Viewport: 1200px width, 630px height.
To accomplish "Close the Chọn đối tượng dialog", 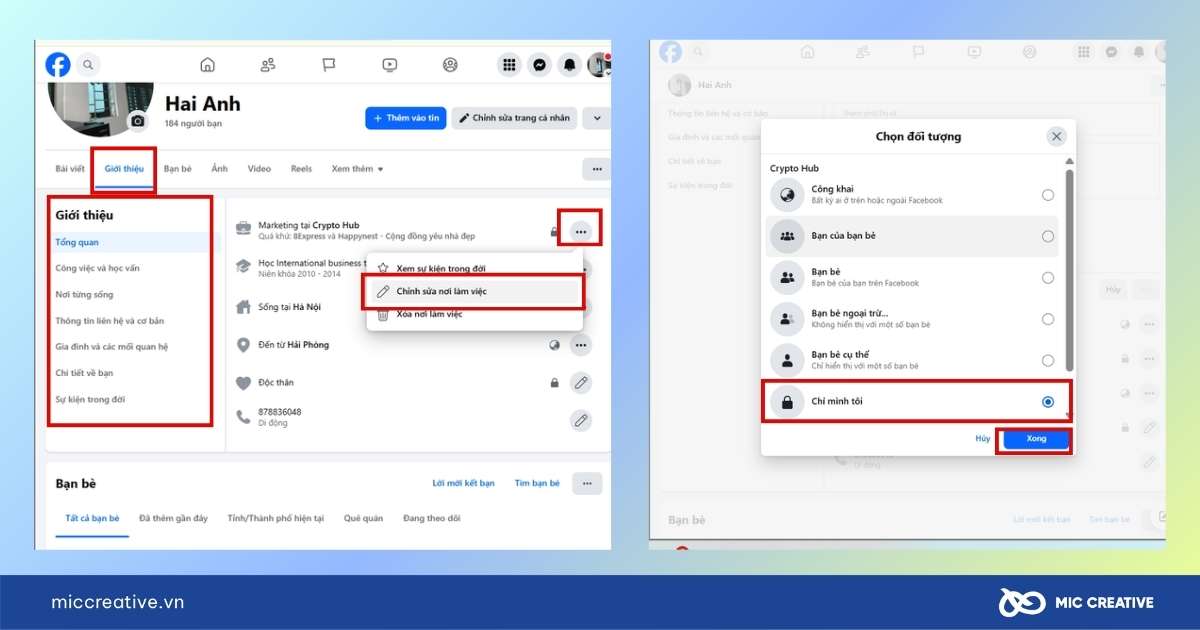I will pos(1056,137).
